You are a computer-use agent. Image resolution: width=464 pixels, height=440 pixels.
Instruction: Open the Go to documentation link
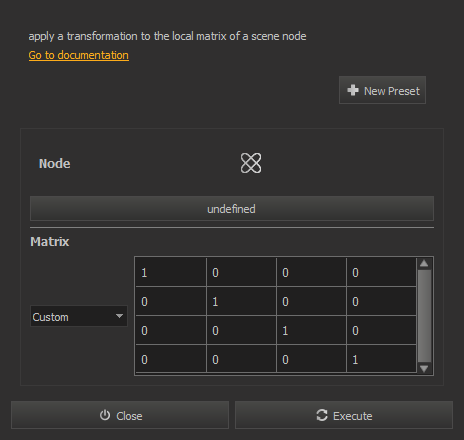[79, 55]
